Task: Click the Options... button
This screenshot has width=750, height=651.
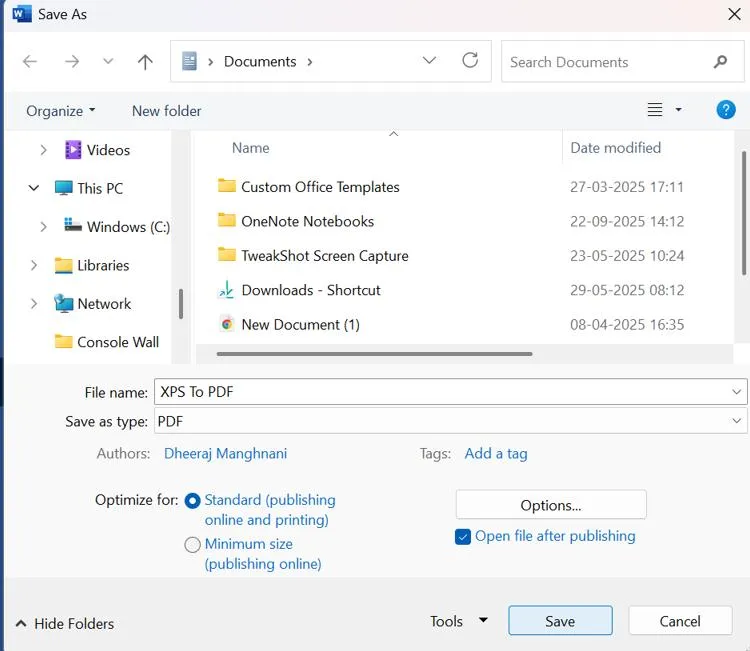Action: (x=551, y=505)
